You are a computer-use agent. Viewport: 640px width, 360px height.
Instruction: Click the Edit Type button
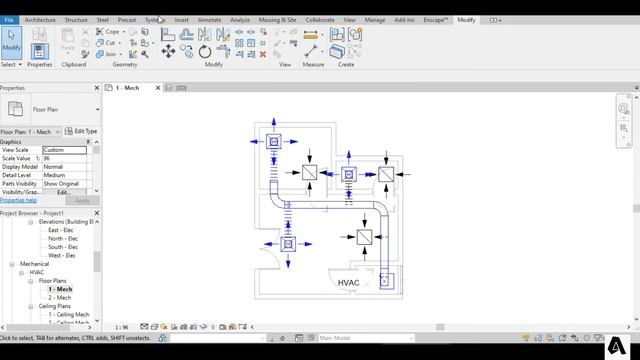(x=81, y=131)
